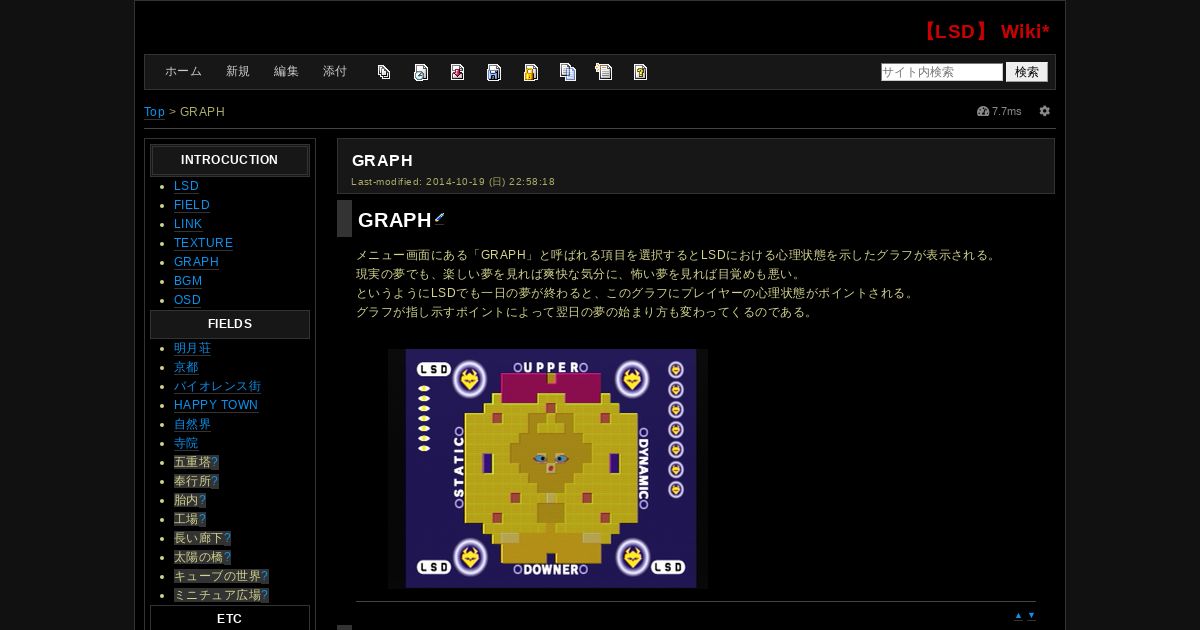Click the pencil edit icon beside GRAPH heading

click(439, 218)
